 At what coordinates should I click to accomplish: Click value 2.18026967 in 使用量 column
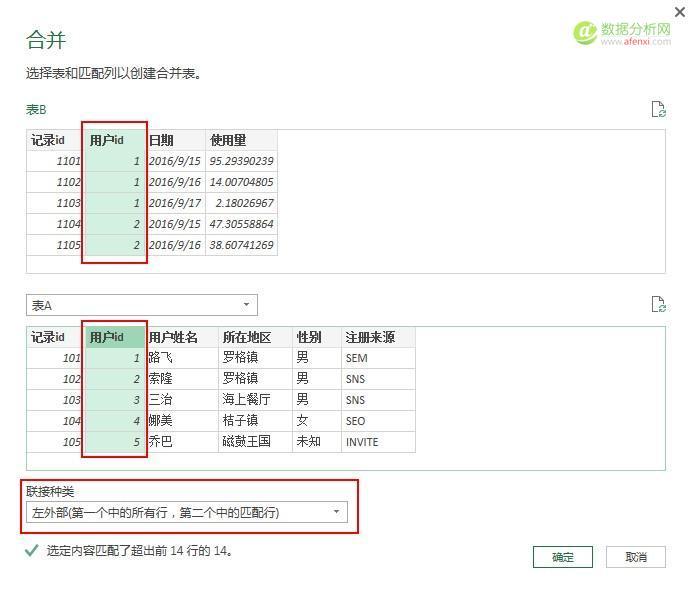[x=241, y=203]
